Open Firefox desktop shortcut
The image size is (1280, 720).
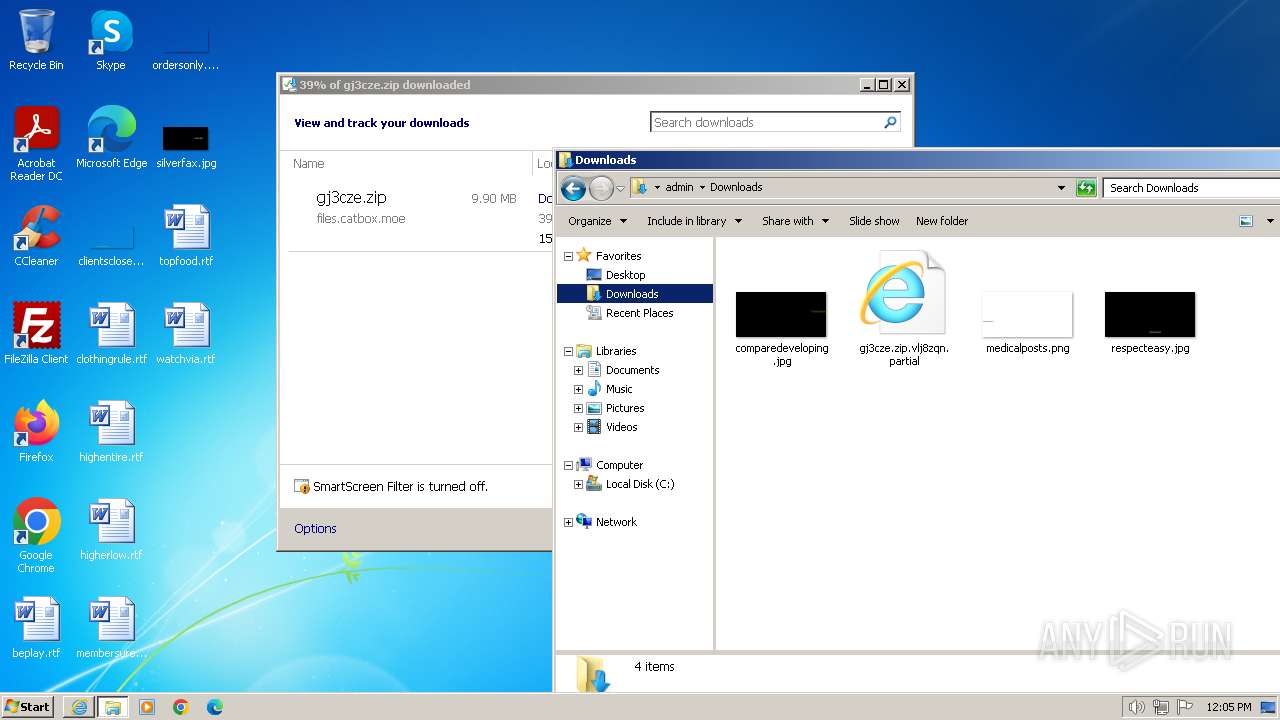pyautogui.click(x=36, y=432)
